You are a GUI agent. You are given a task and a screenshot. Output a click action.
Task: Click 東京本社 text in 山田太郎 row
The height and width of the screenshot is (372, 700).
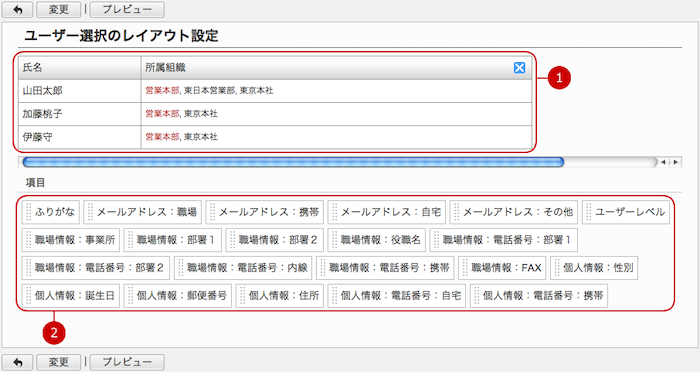[256, 91]
